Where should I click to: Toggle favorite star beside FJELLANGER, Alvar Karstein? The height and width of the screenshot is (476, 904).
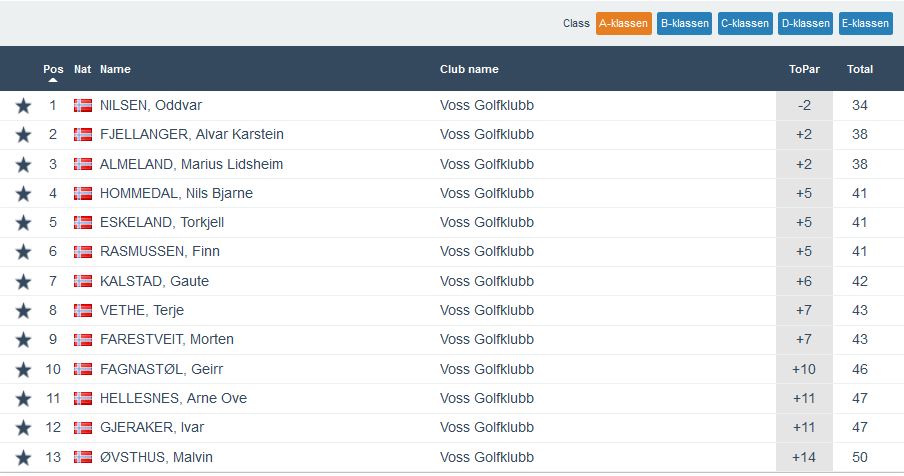coord(23,135)
